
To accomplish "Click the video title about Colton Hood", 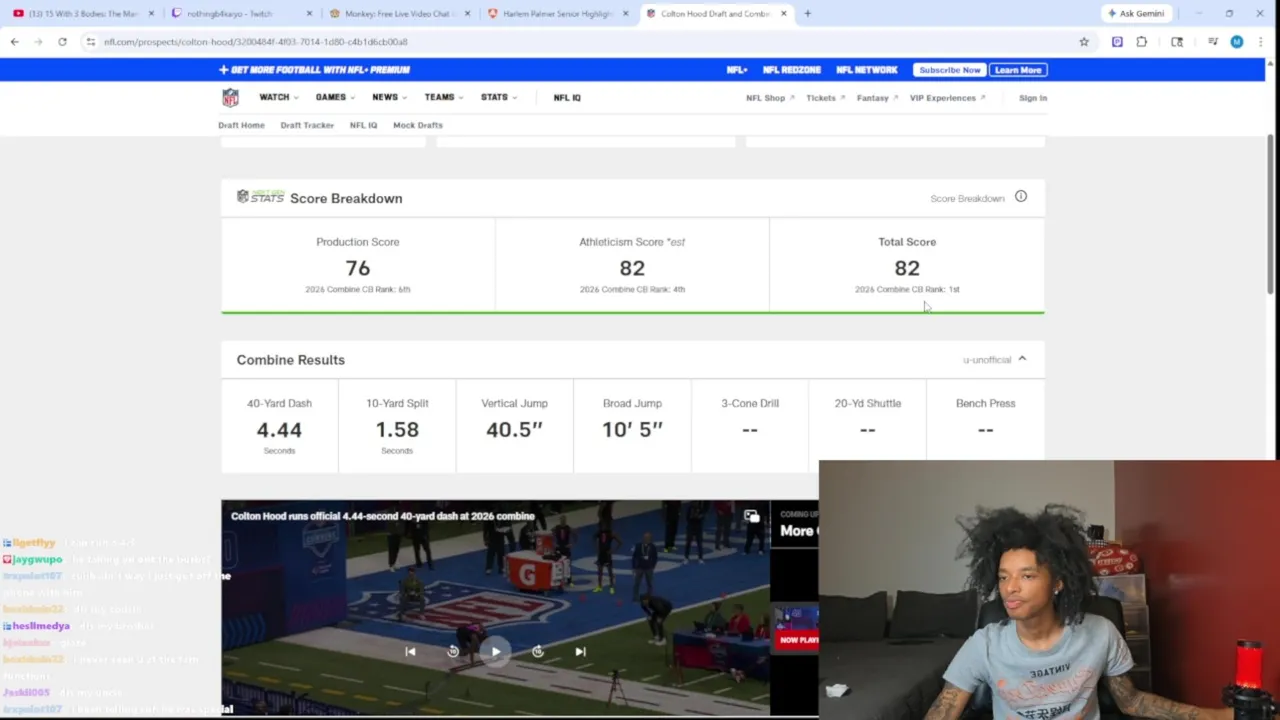I will [x=383, y=516].
